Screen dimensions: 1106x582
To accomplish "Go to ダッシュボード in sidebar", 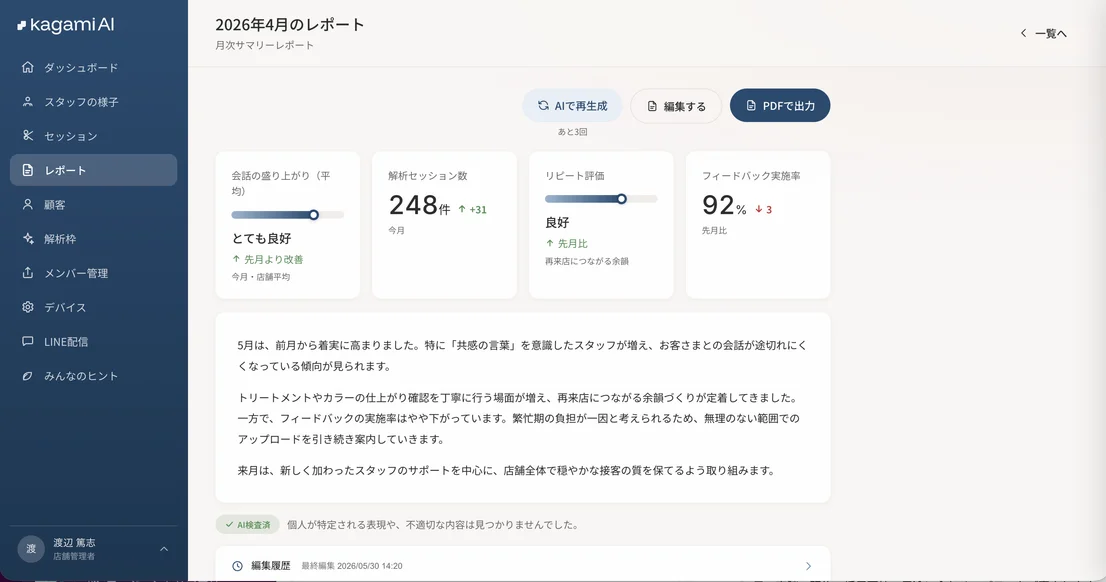I will 93,67.
